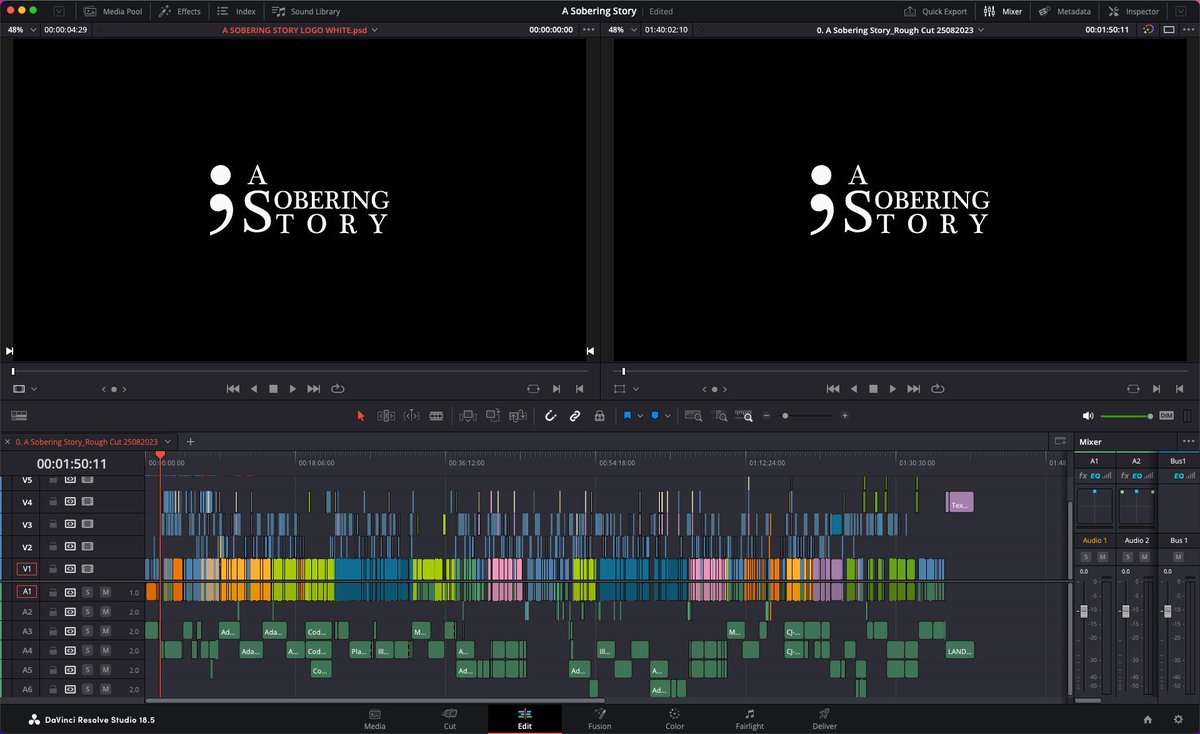The image size is (1200, 734).
Task: Switch to the Fairlight page
Action: coord(750,719)
